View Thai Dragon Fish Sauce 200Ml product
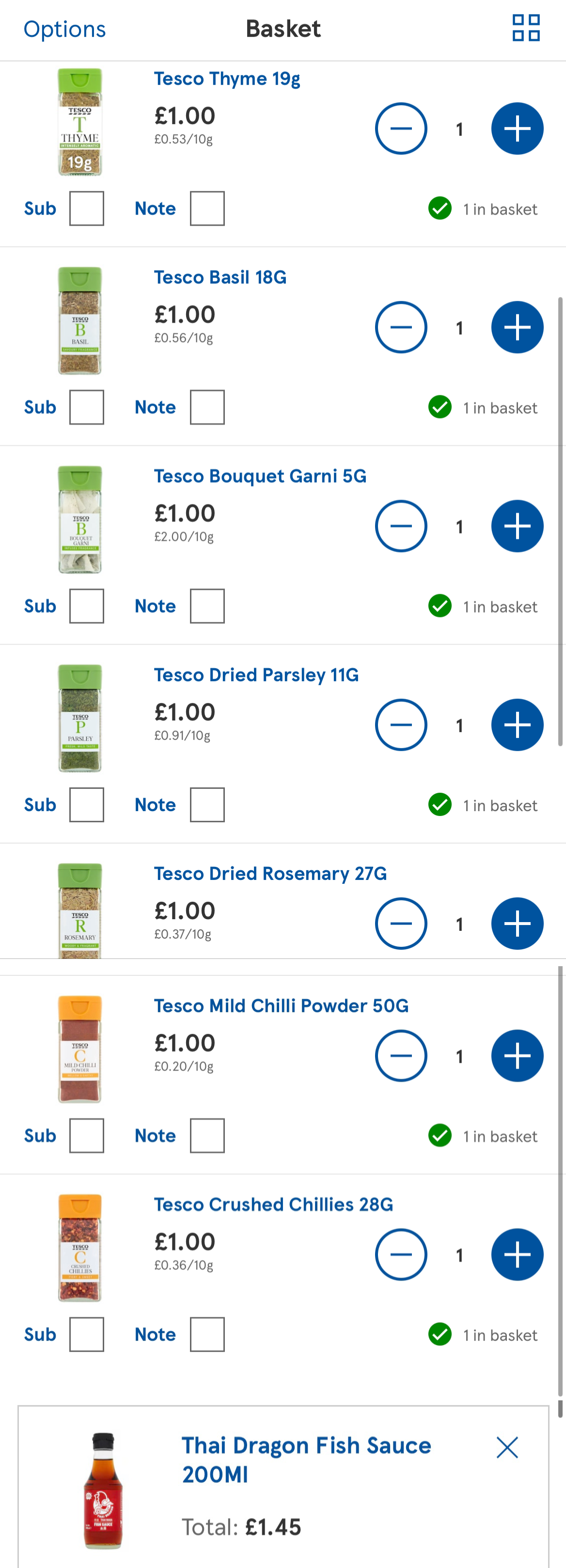 click(306, 1459)
